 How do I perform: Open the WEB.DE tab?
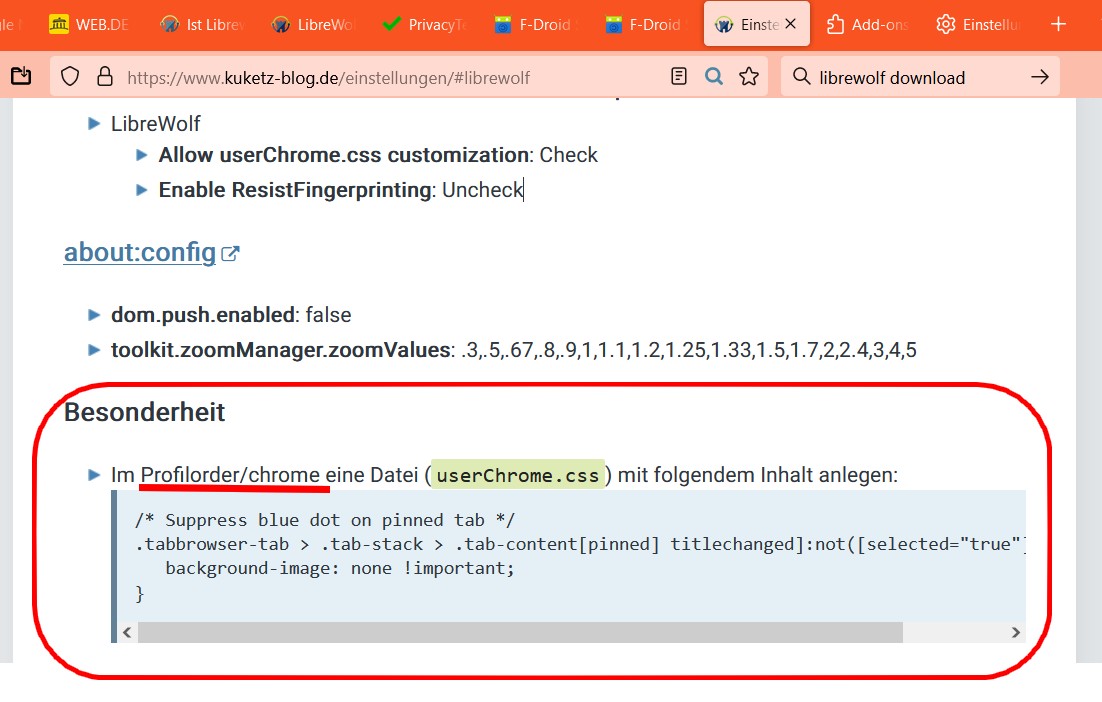(x=89, y=25)
